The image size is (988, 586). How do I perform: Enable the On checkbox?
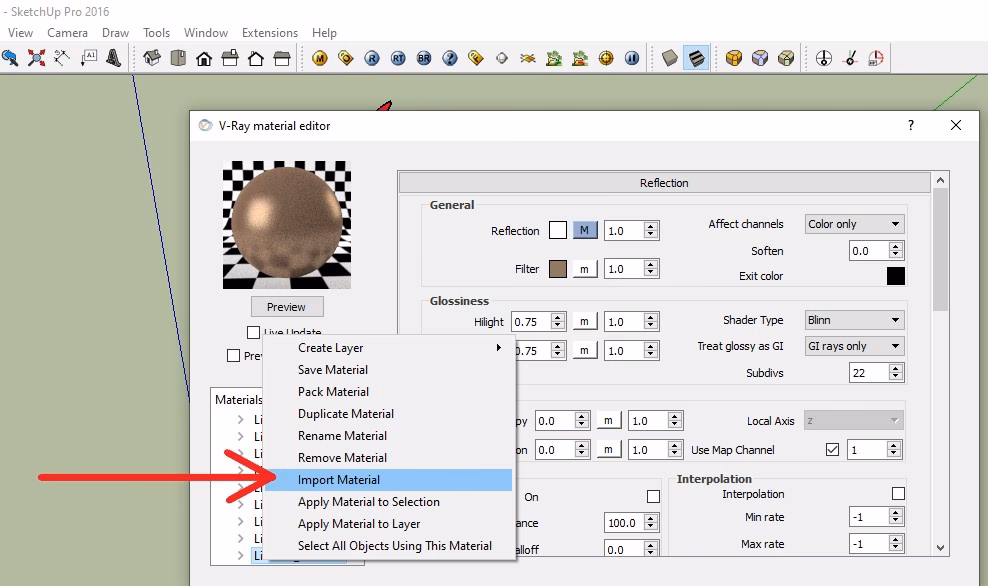(653, 497)
